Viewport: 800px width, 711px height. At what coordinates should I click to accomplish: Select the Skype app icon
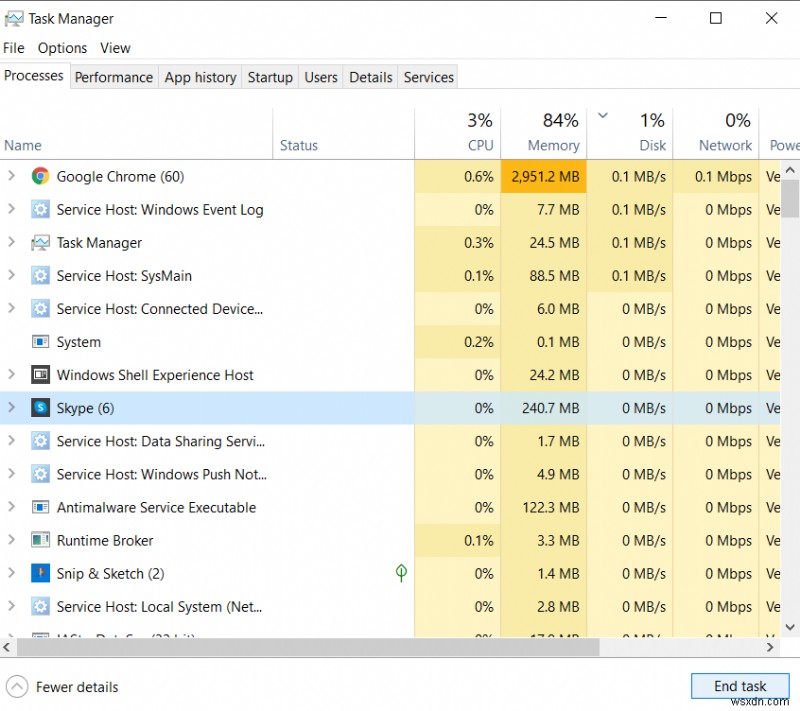40,407
